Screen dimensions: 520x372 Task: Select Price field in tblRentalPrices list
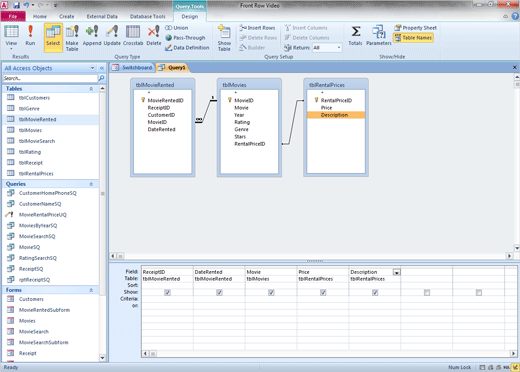326,108
